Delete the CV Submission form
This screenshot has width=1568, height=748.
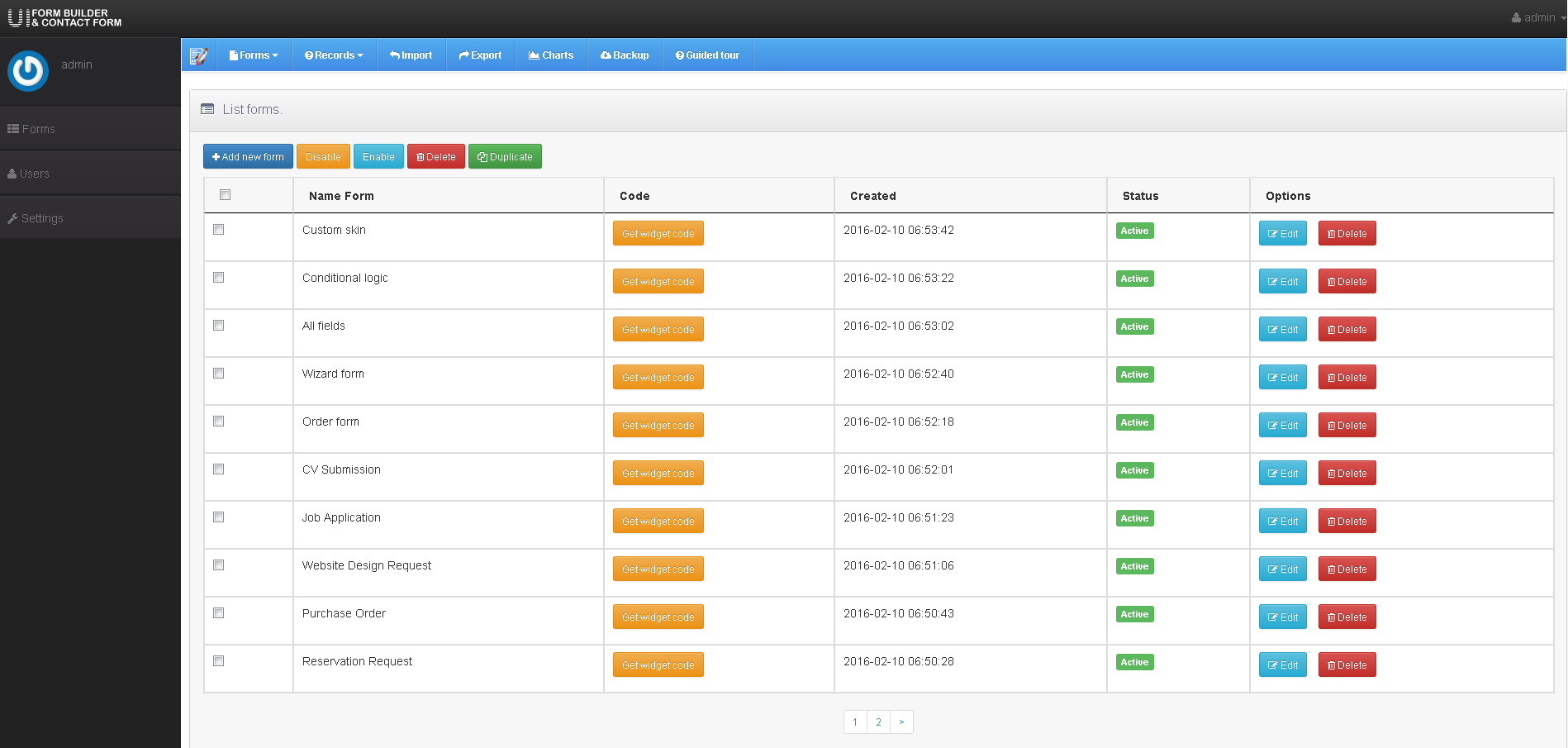tap(1347, 474)
